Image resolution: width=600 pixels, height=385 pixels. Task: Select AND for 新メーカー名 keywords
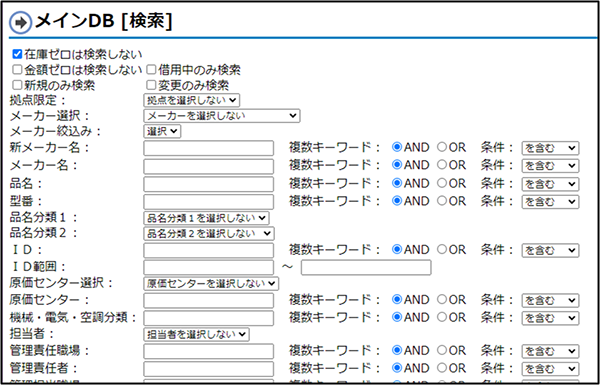(x=397, y=147)
